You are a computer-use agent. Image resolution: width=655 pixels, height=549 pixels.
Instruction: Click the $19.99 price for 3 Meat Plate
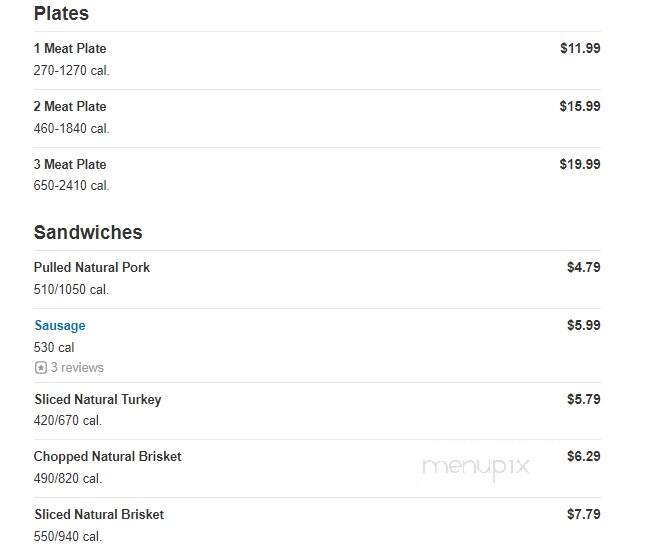pos(580,164)
